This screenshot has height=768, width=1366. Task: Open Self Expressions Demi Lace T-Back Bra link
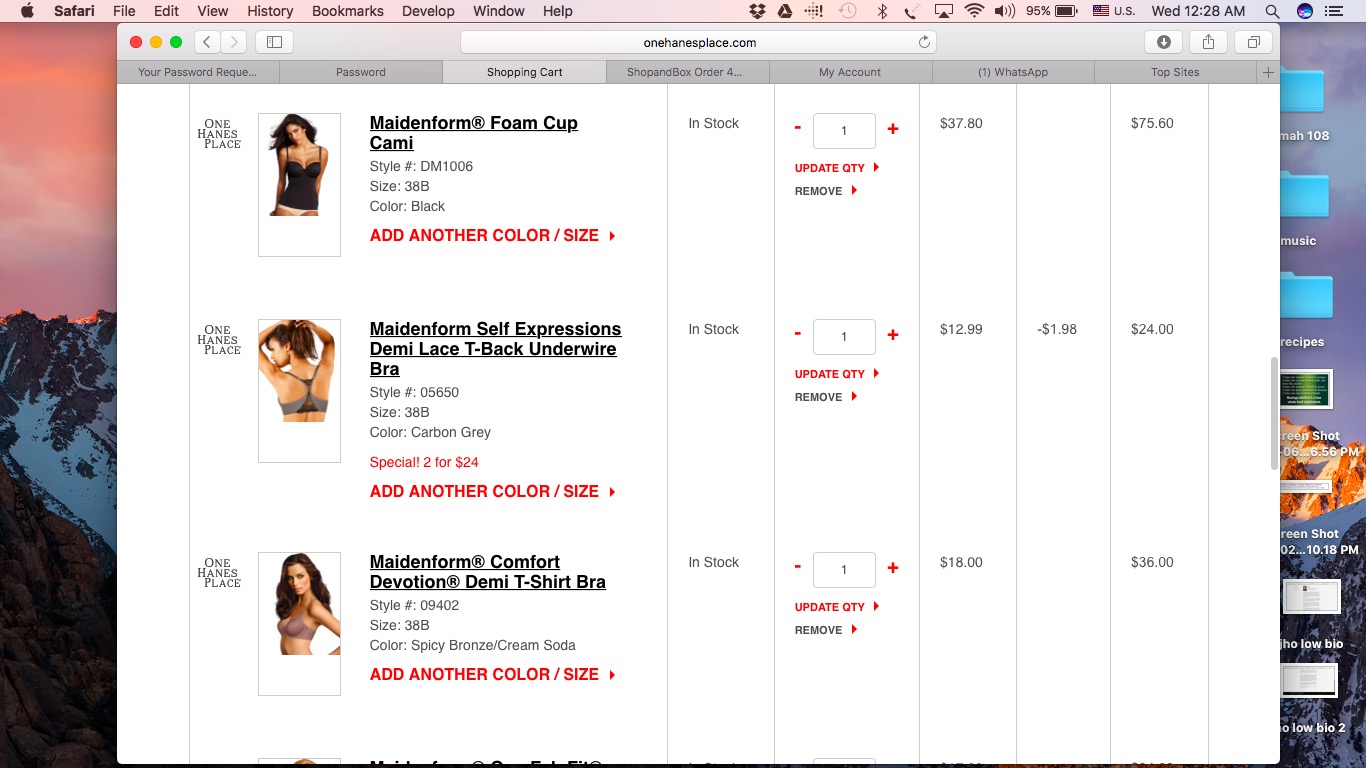(495, 349)
